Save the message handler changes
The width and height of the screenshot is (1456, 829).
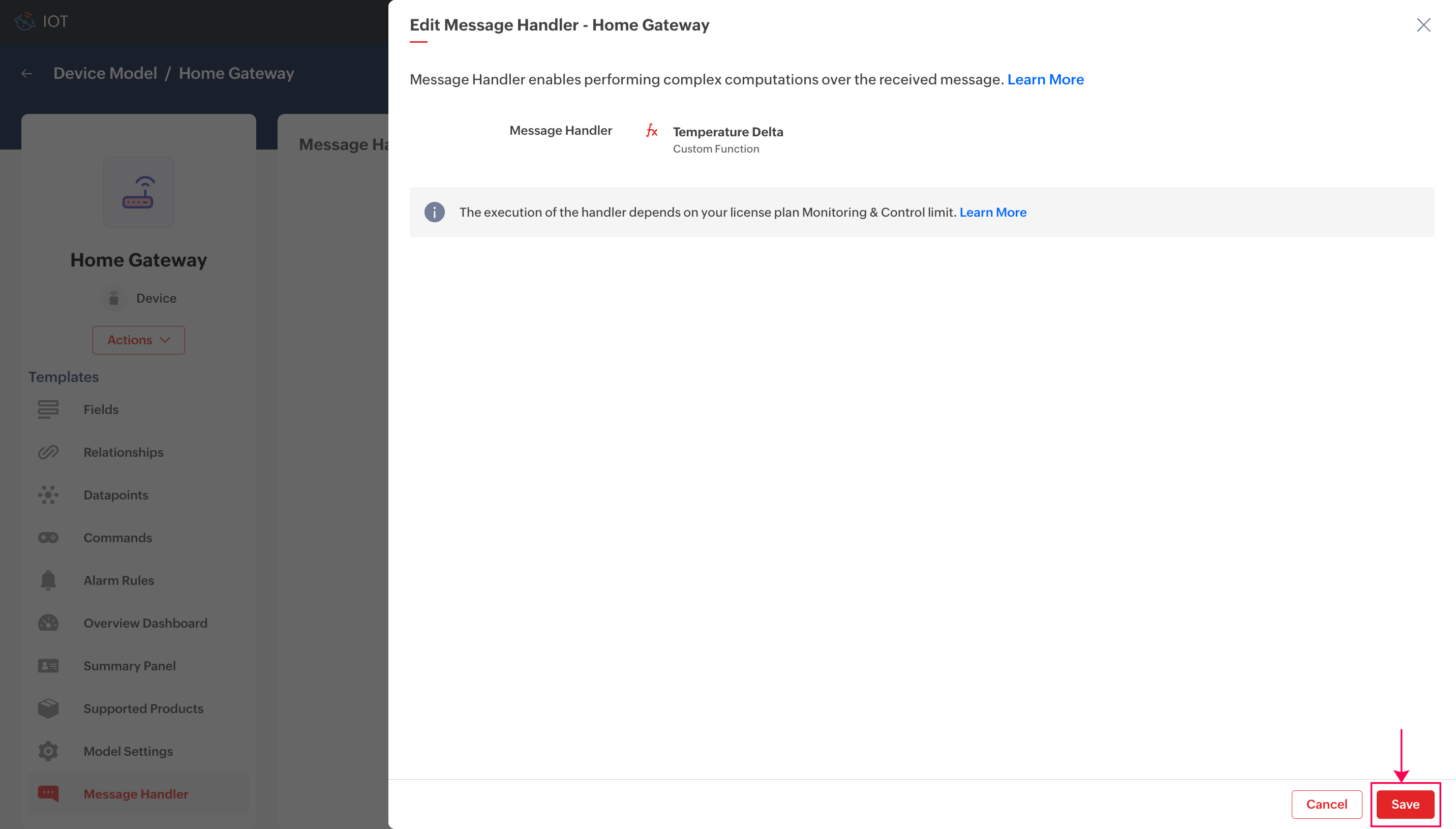[1404, 804]
